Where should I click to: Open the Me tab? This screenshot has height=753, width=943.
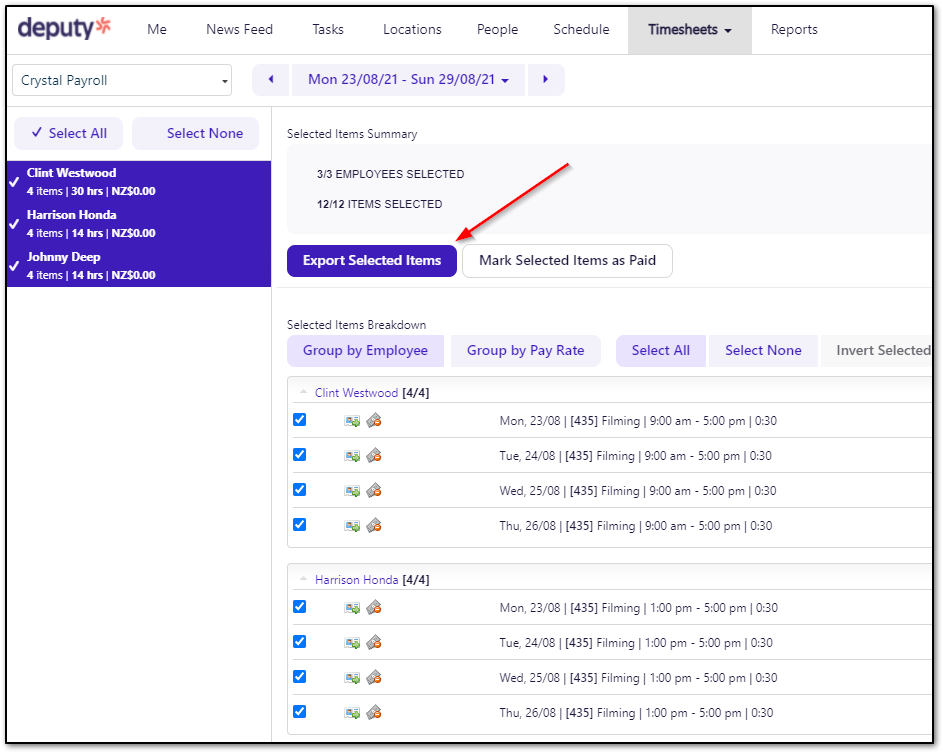click(x=157, y=29)
